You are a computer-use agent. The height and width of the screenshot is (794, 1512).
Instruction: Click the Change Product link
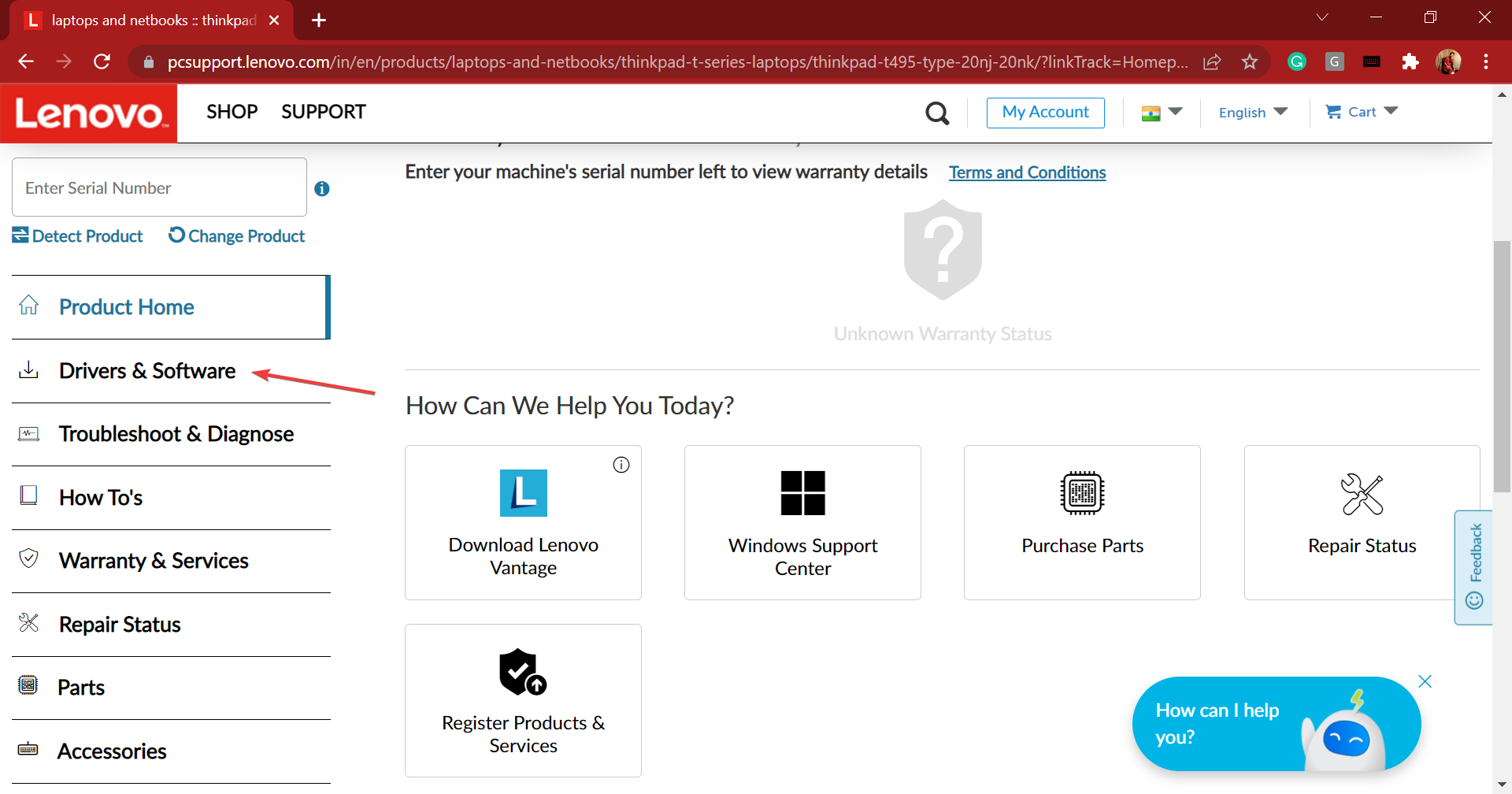[x=236, y=236]
